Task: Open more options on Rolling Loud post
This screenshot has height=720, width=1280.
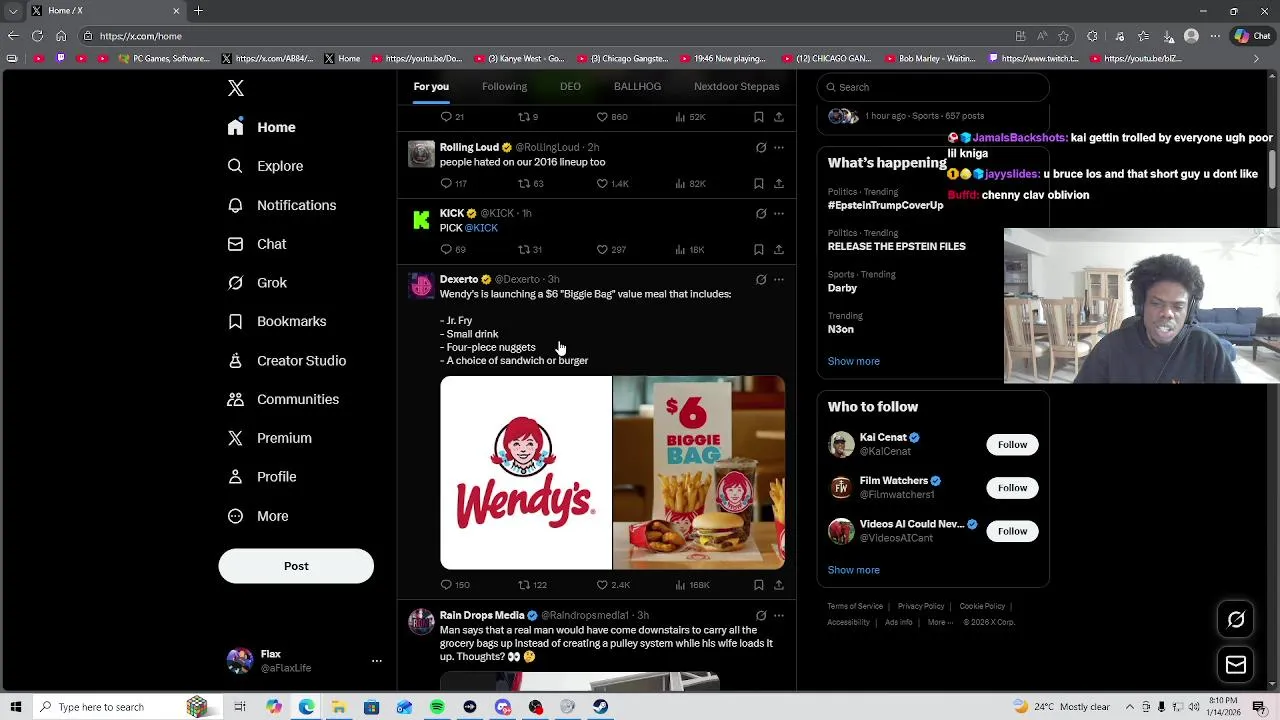Action: (x=779, y=148)
